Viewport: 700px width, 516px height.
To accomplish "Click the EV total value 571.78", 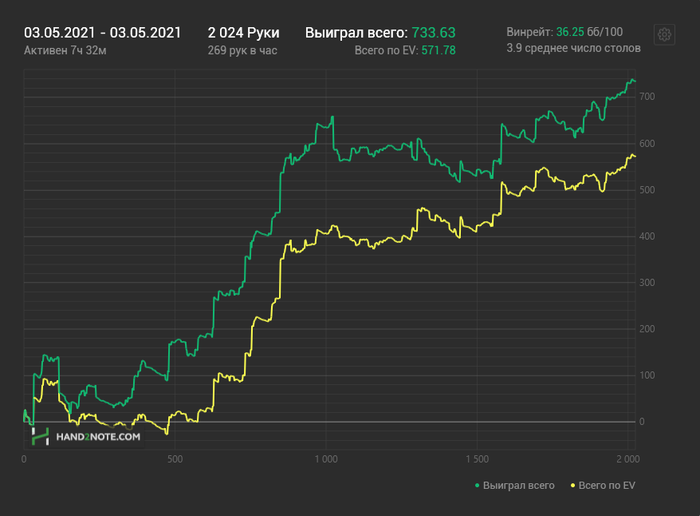I will coord(438,50).
